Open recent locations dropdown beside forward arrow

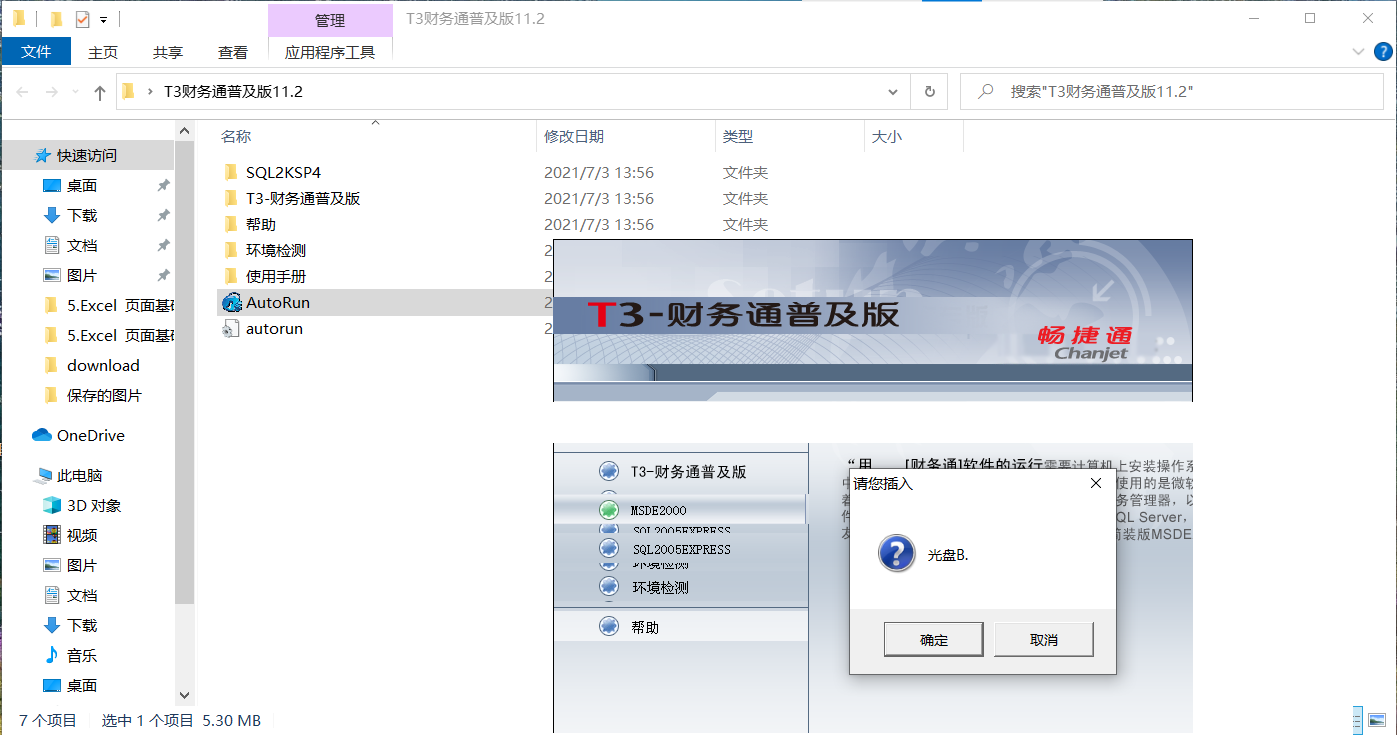click(76, 92)
